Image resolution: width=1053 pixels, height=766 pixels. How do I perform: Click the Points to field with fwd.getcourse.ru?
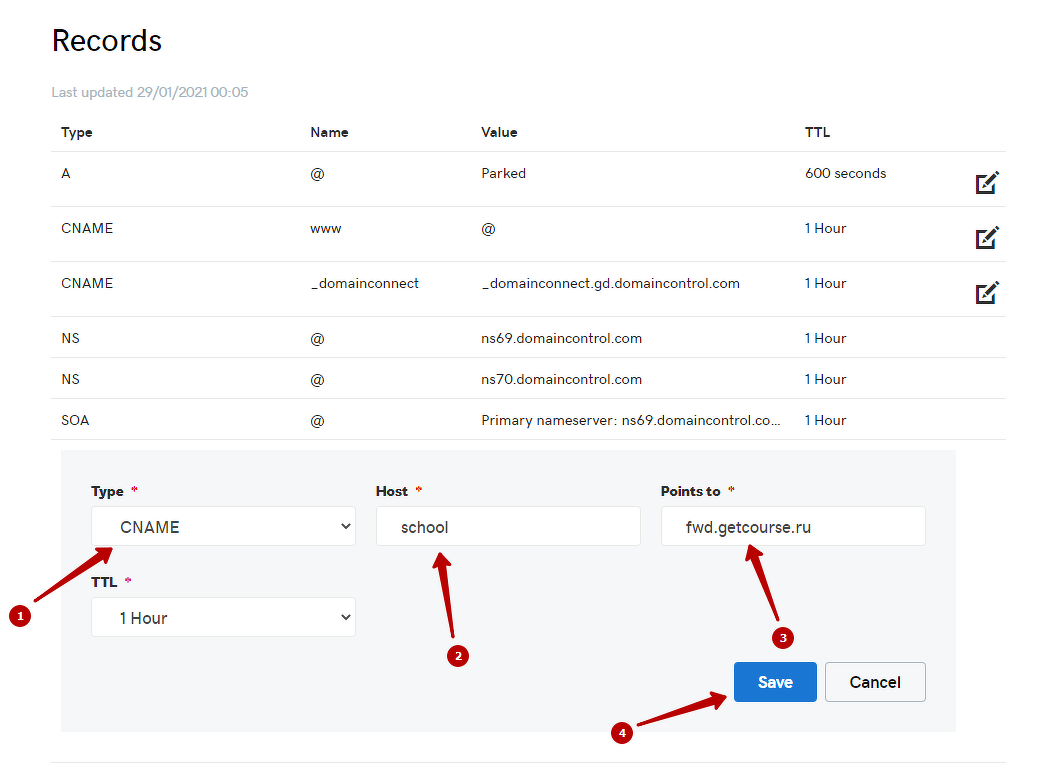[792, 527]
